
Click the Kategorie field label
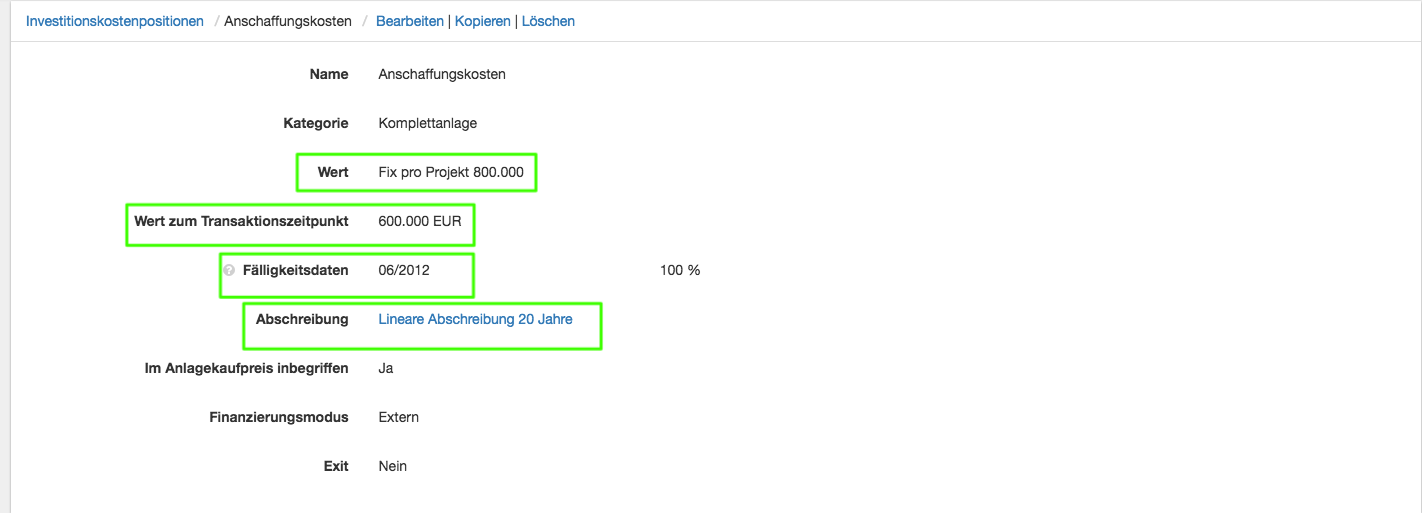[315, 123]
